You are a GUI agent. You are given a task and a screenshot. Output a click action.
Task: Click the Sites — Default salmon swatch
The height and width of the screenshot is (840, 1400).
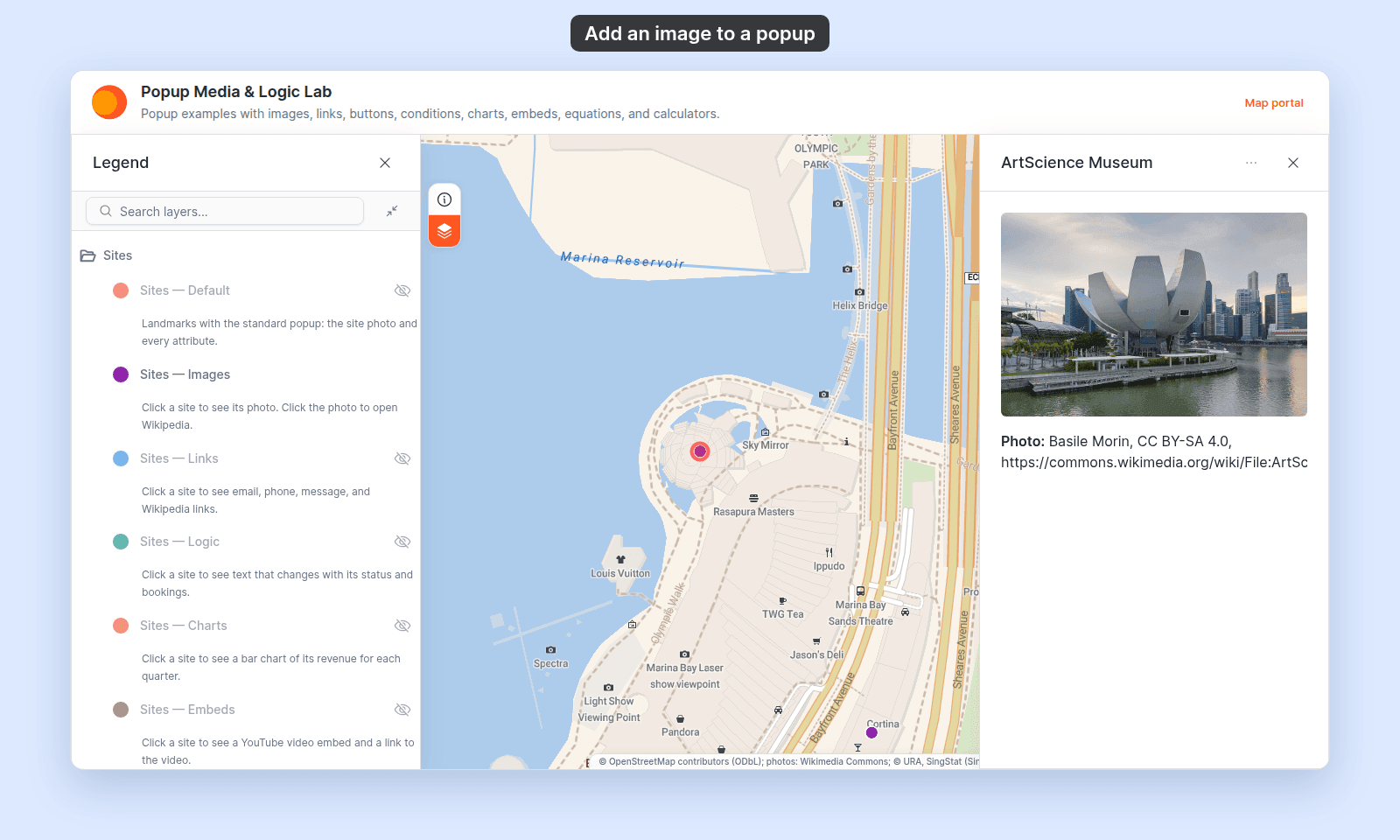point(121,290)
